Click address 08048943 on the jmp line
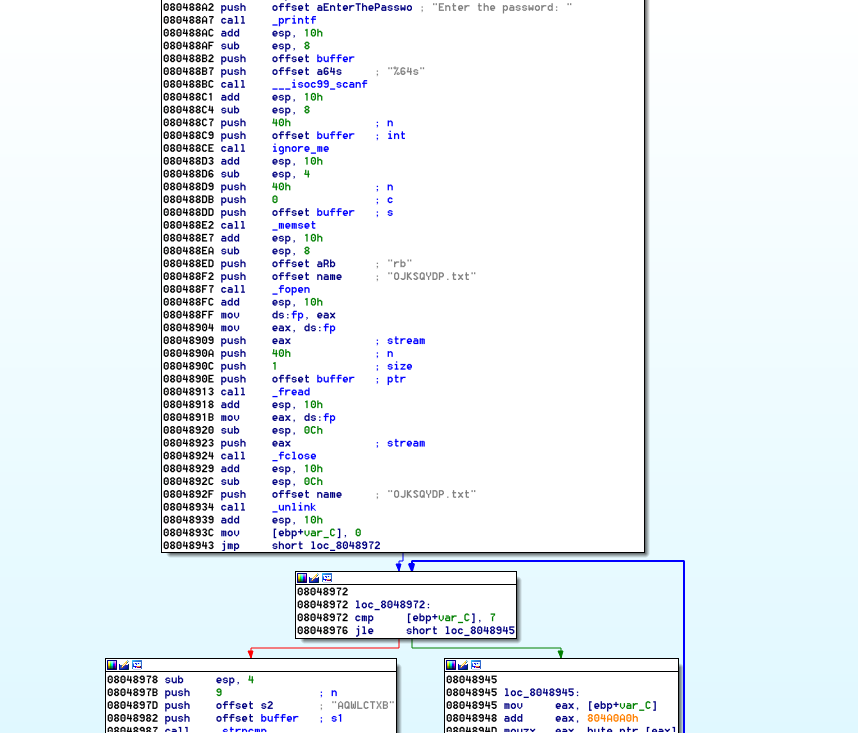Image resolution: width=858 pixels, height=733 pixels. pyautogui.click(x=188, y=545)
